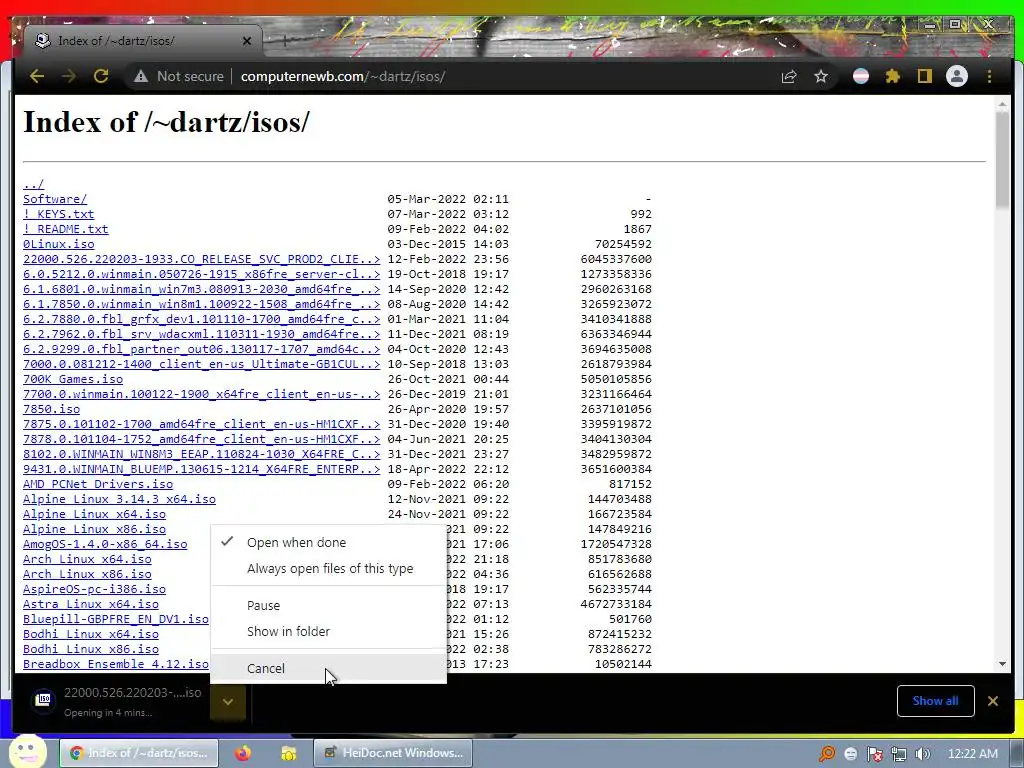1024x768 pixels.
Task: Click the orange magnifier tray icon
Action: [x=827, y=754]
